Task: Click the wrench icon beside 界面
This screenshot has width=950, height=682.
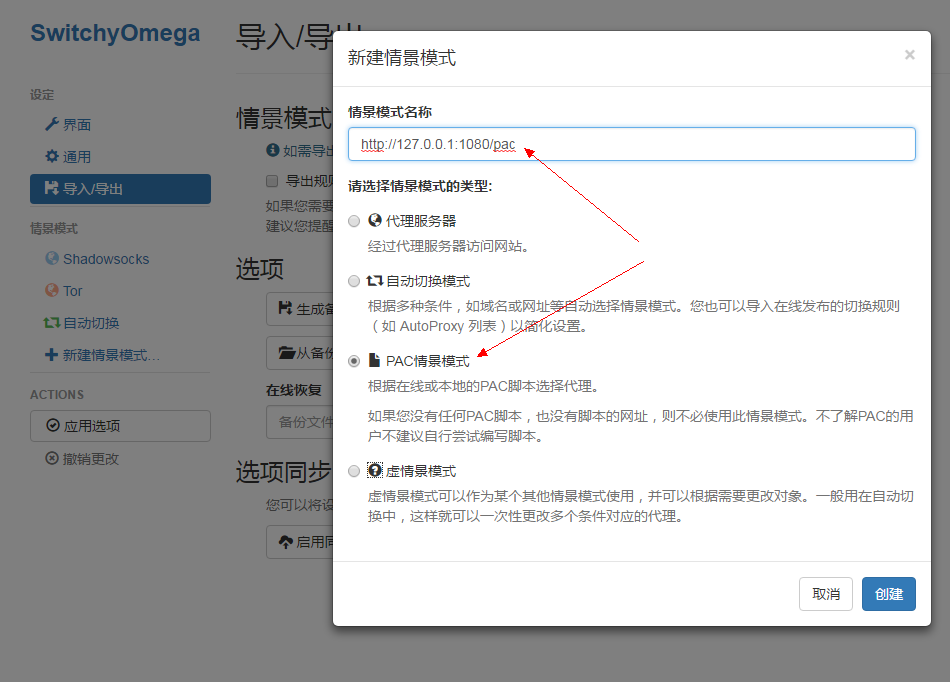Action: 52,124
